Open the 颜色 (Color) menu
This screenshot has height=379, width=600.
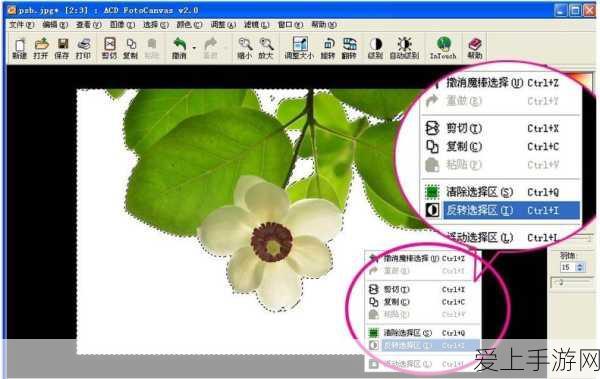[189, 25]
